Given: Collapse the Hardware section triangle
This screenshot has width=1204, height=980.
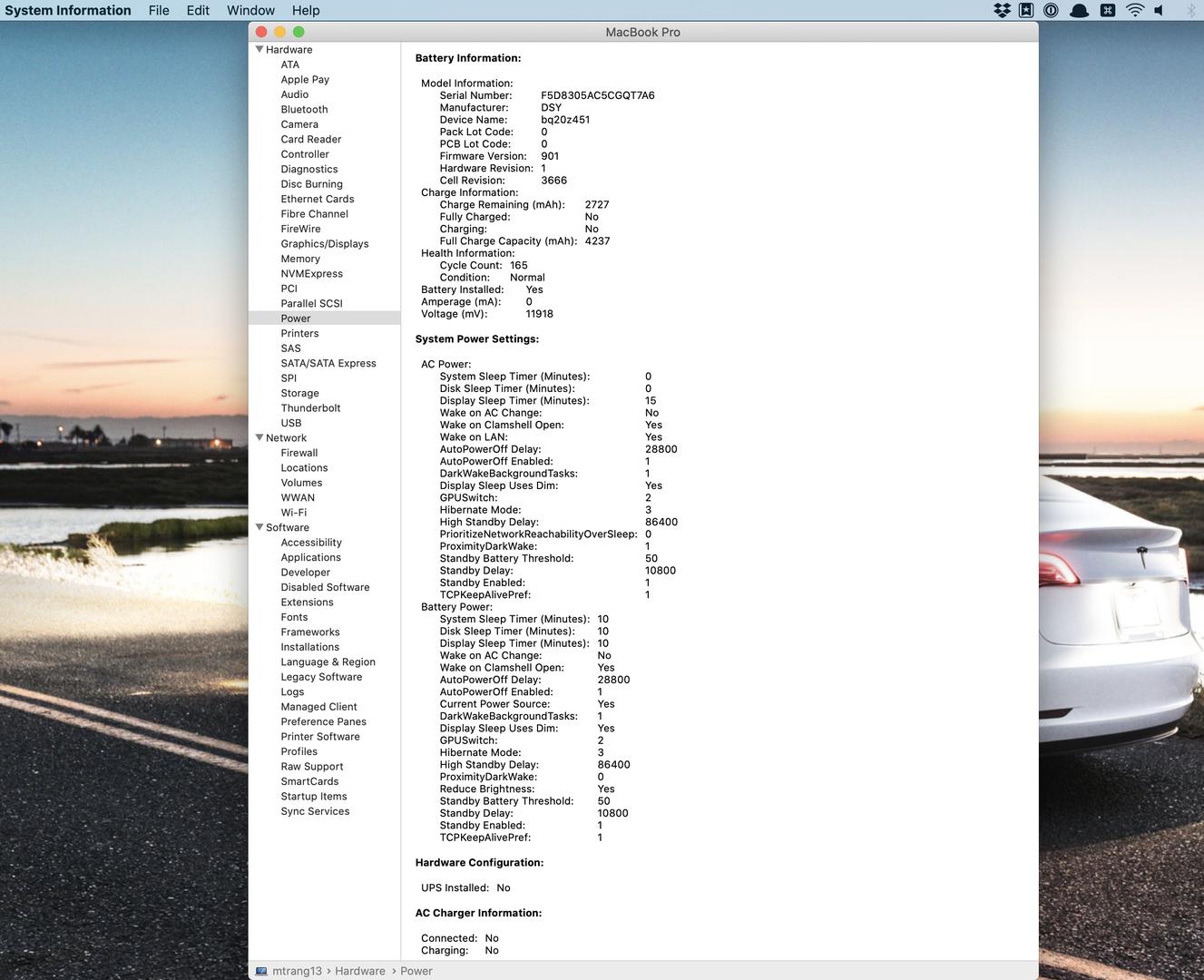Looking at the screenshot, I should (259, 49).
